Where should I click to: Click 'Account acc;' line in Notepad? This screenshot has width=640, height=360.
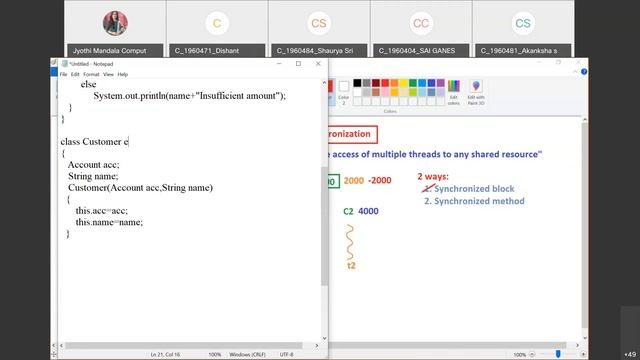point(93,164)
